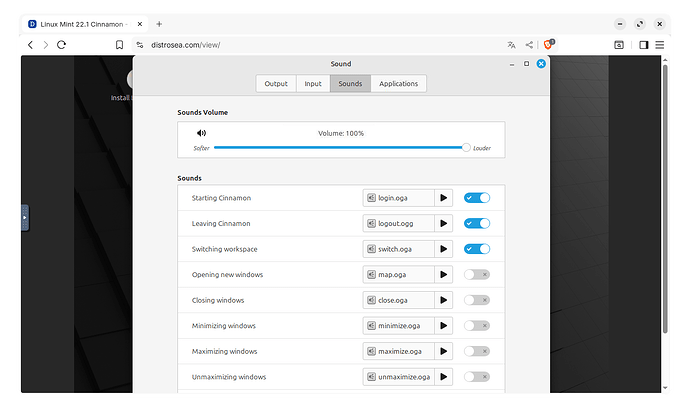The width and height of the screenshot is (690, 419).
Task: Open the browser translate icon
Action: [512, 45]
